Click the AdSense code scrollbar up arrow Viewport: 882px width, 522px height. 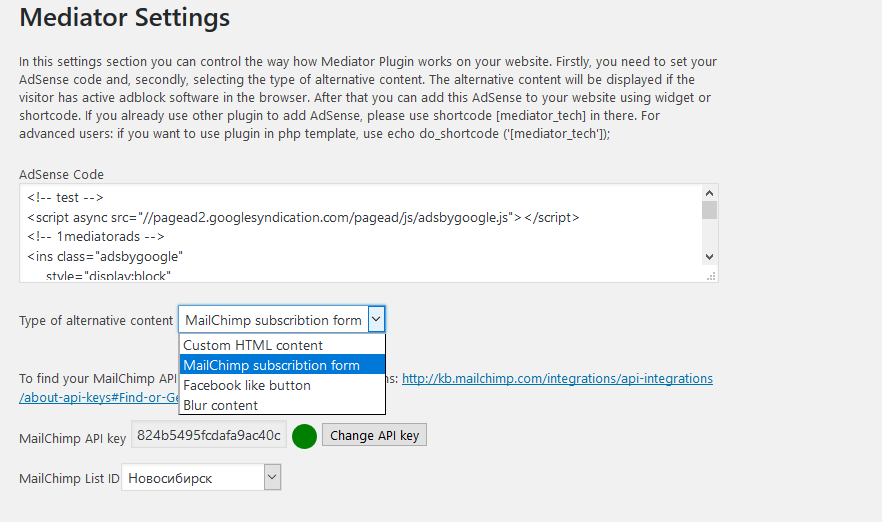709,193
